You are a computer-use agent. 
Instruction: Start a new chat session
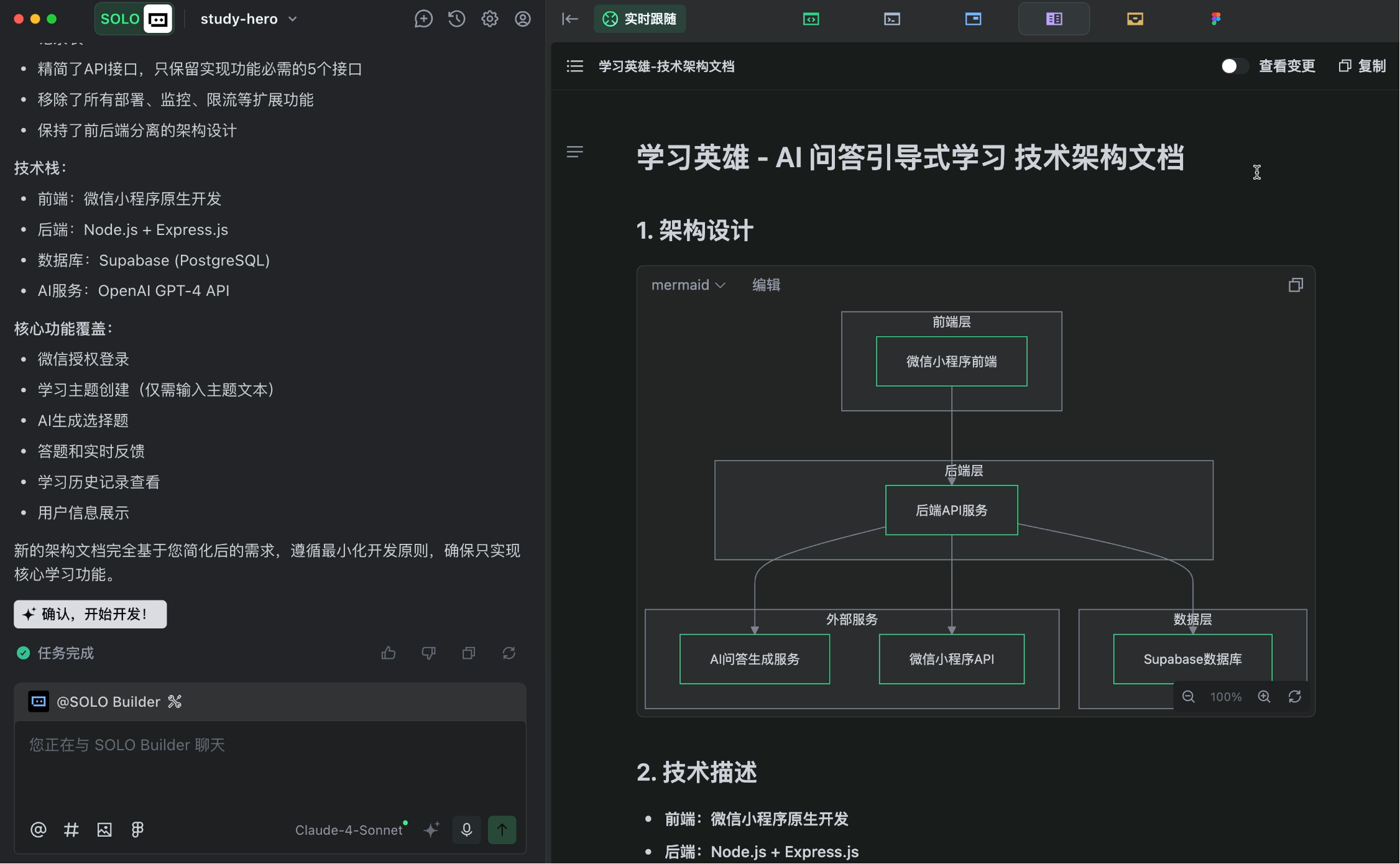[x=423, y=19]
